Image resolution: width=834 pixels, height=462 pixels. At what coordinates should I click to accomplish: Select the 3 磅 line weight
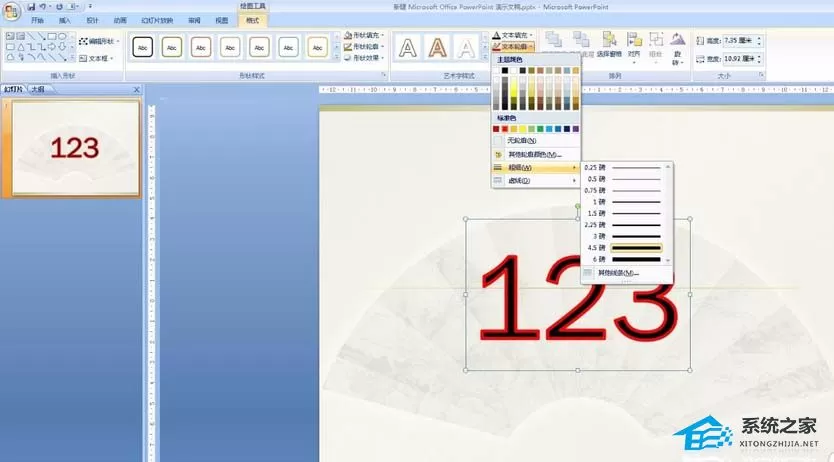(623, 236)
